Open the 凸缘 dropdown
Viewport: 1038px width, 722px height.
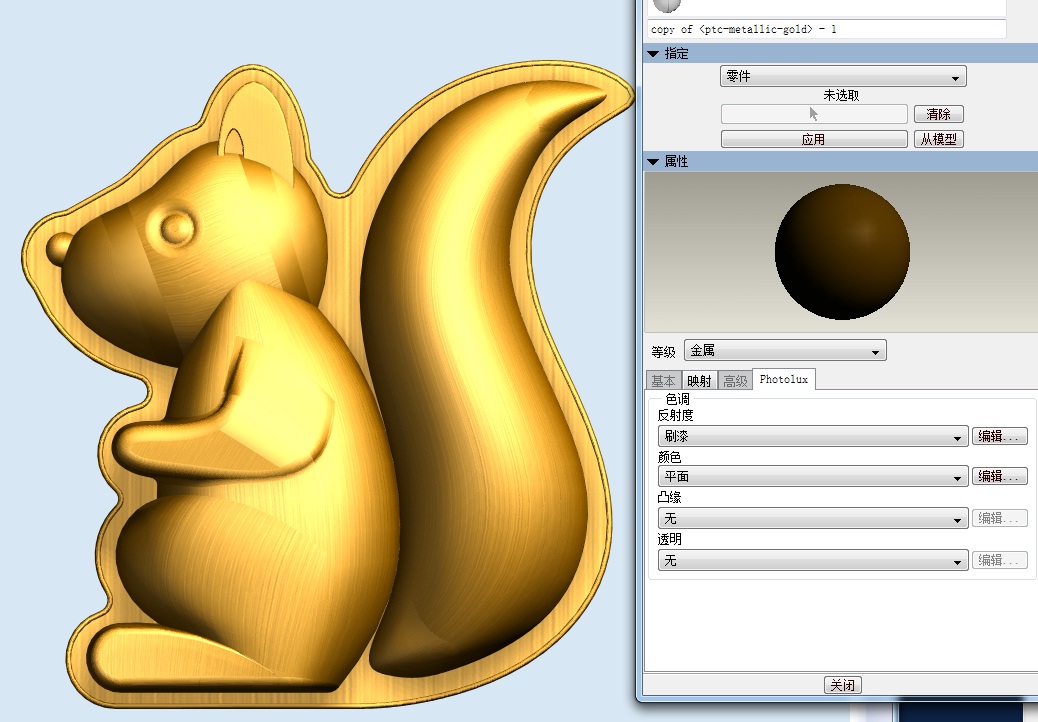pos(812,518)
